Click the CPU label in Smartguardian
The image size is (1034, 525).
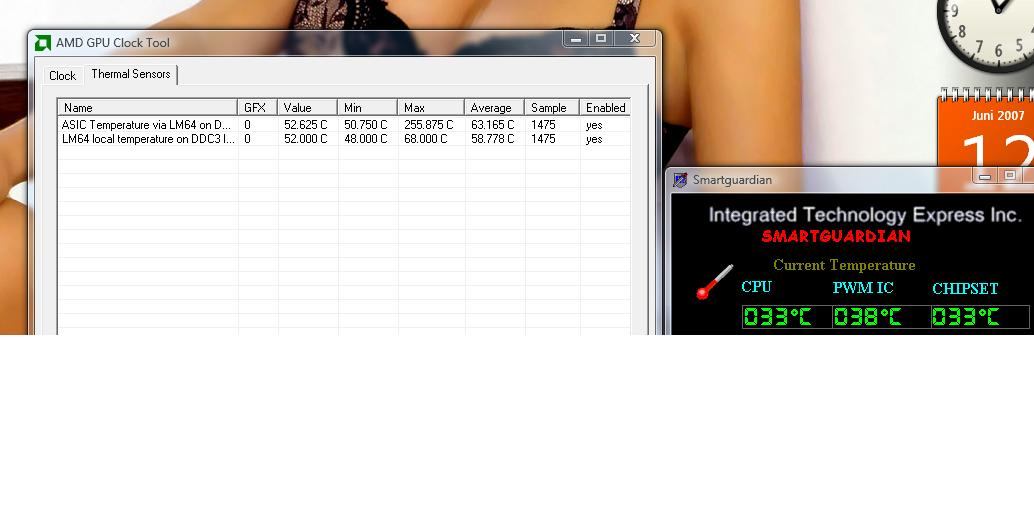pyautogui.click(x=756, y=287)
